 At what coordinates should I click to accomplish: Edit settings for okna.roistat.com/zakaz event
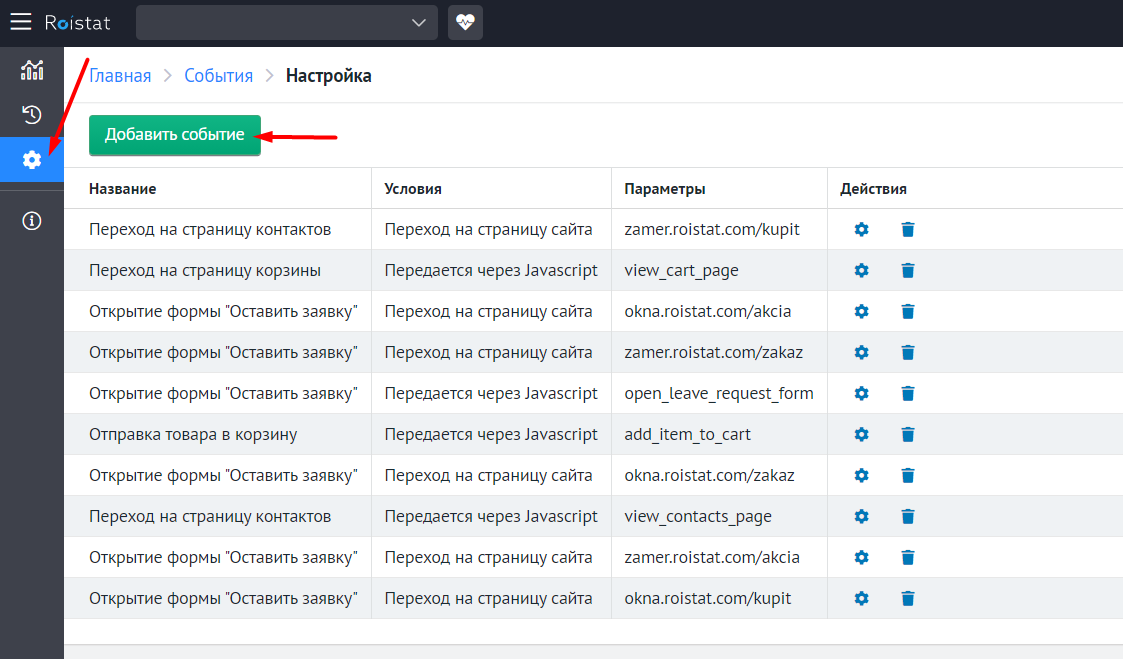862,475
